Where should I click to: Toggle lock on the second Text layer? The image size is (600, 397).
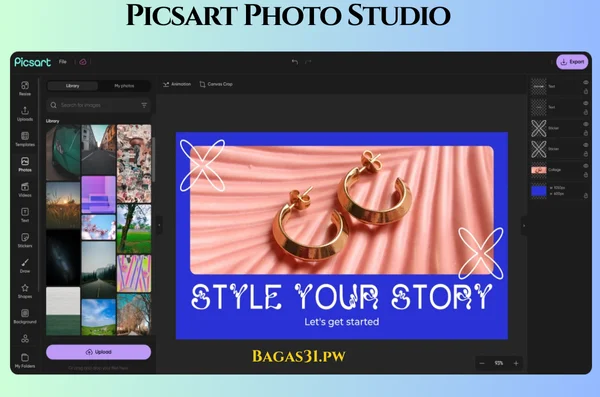click(585, 112)
